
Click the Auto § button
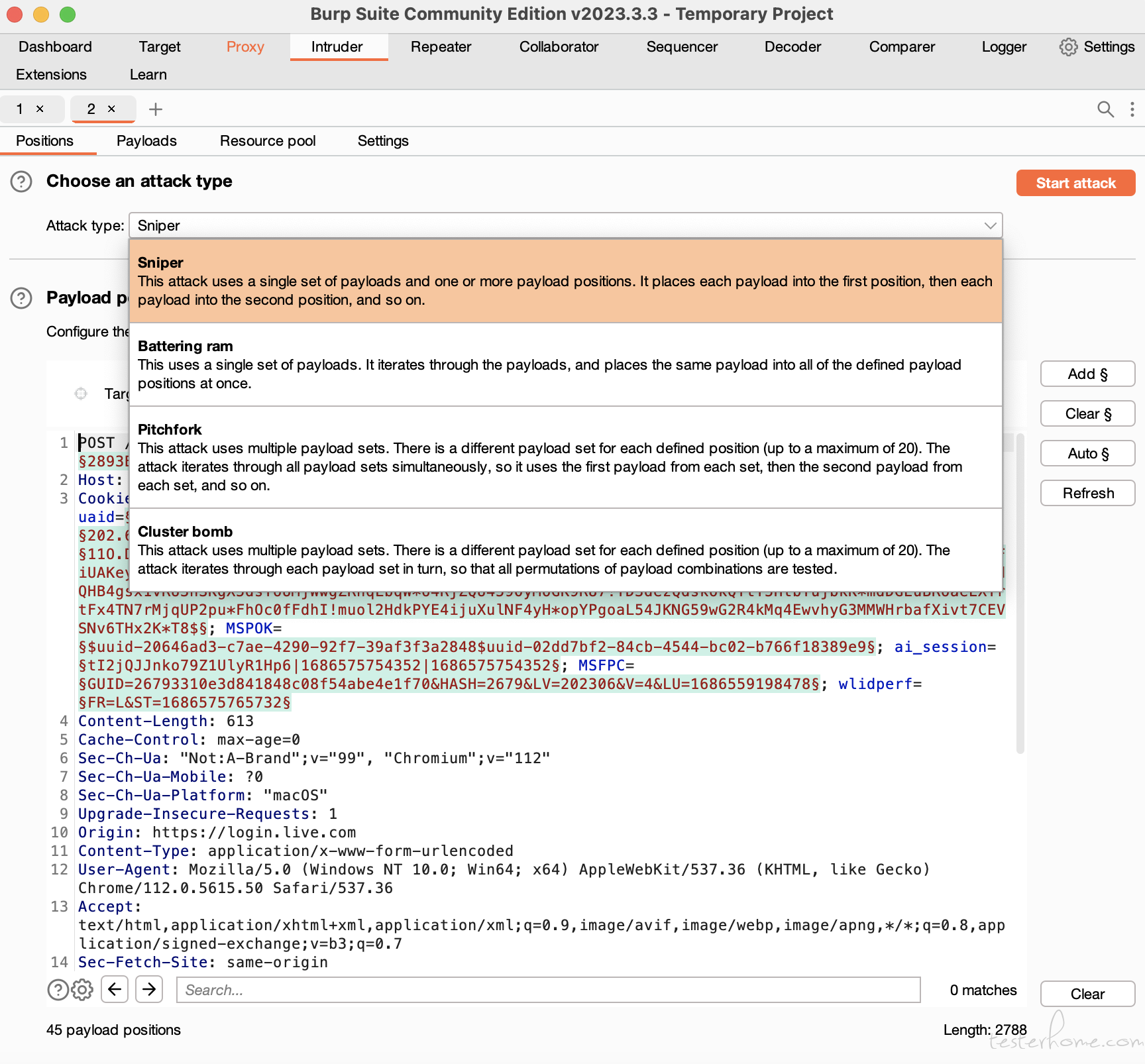(1088, 454)
